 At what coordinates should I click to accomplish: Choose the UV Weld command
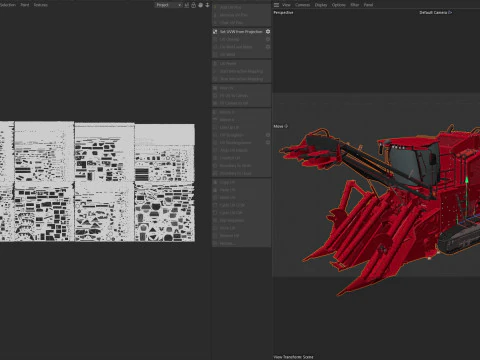pyautogui.click(x=242, y=54)
